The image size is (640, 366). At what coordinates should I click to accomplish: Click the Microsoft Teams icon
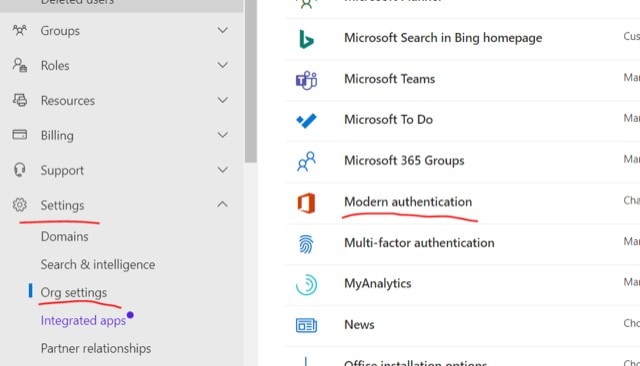(x=306, y=80)
